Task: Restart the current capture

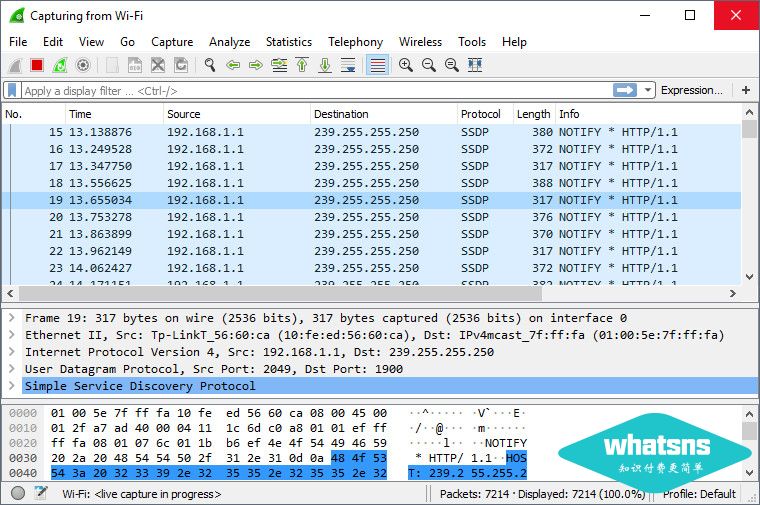Action: 60,65
